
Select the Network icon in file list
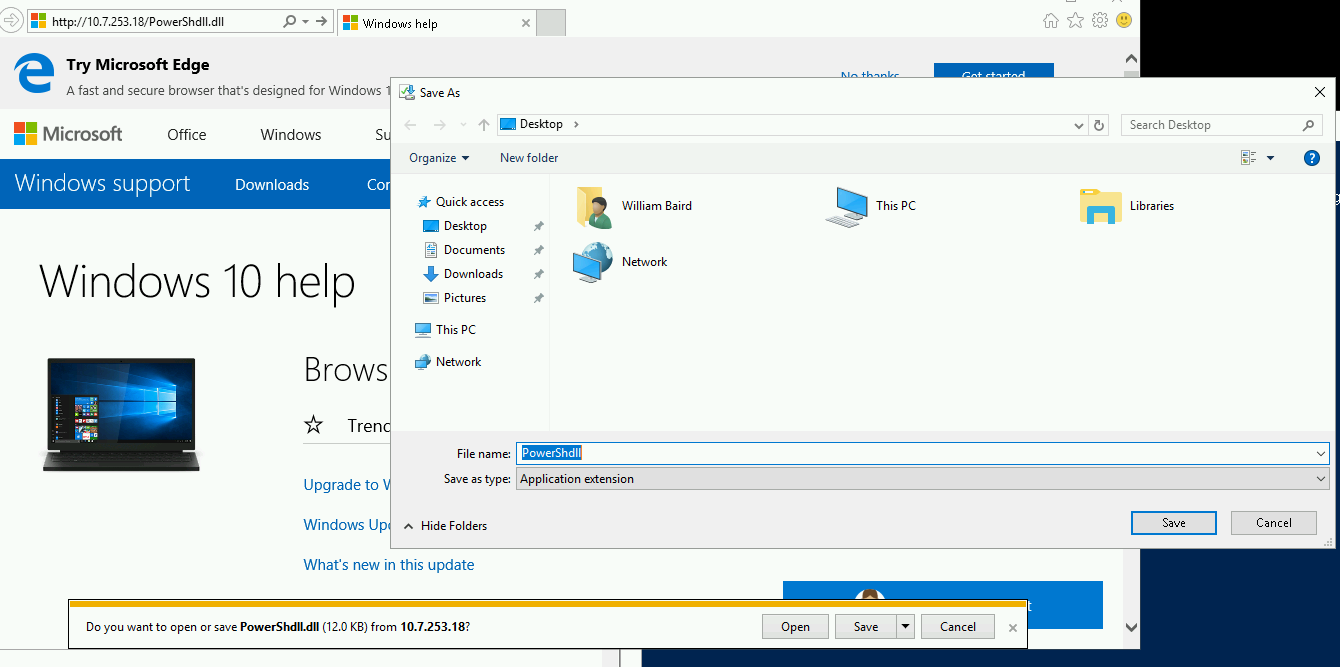(592, 262)
